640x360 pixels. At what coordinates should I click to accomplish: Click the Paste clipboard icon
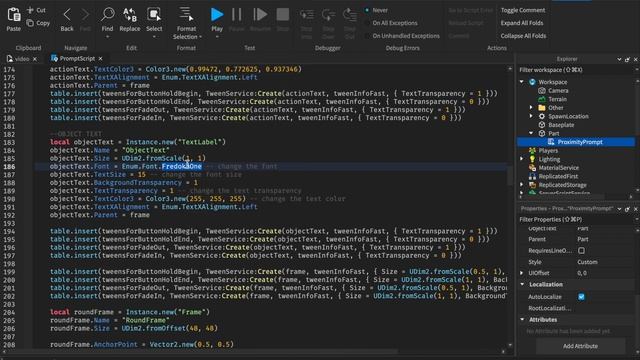(x=14, y=15)
